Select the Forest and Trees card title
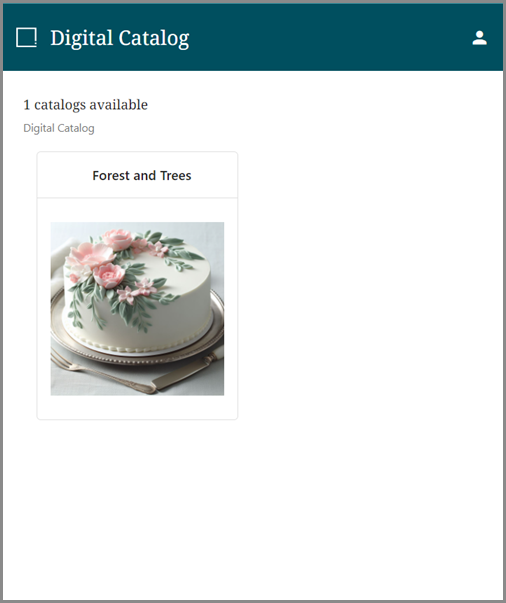 point(142,175)
